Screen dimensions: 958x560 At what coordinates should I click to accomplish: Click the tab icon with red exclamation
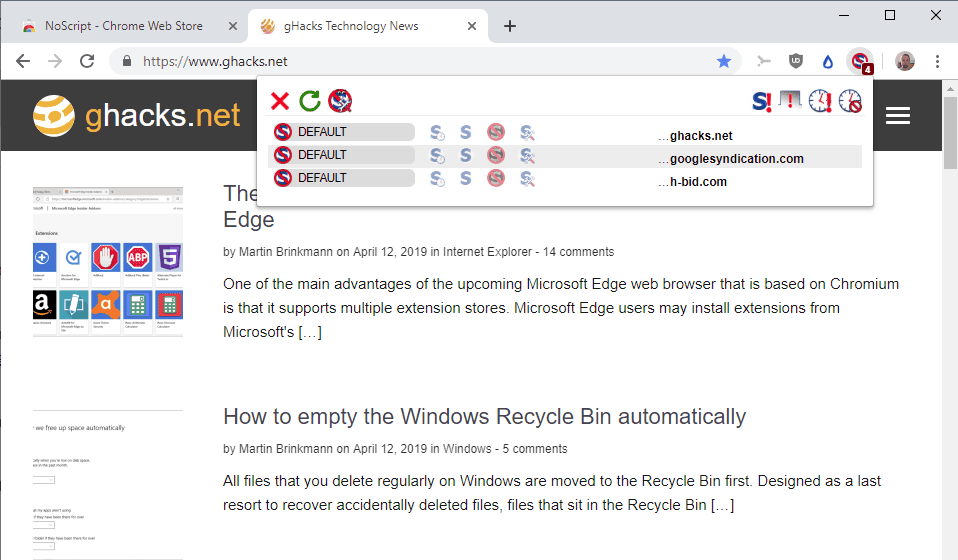coord(791,100)
